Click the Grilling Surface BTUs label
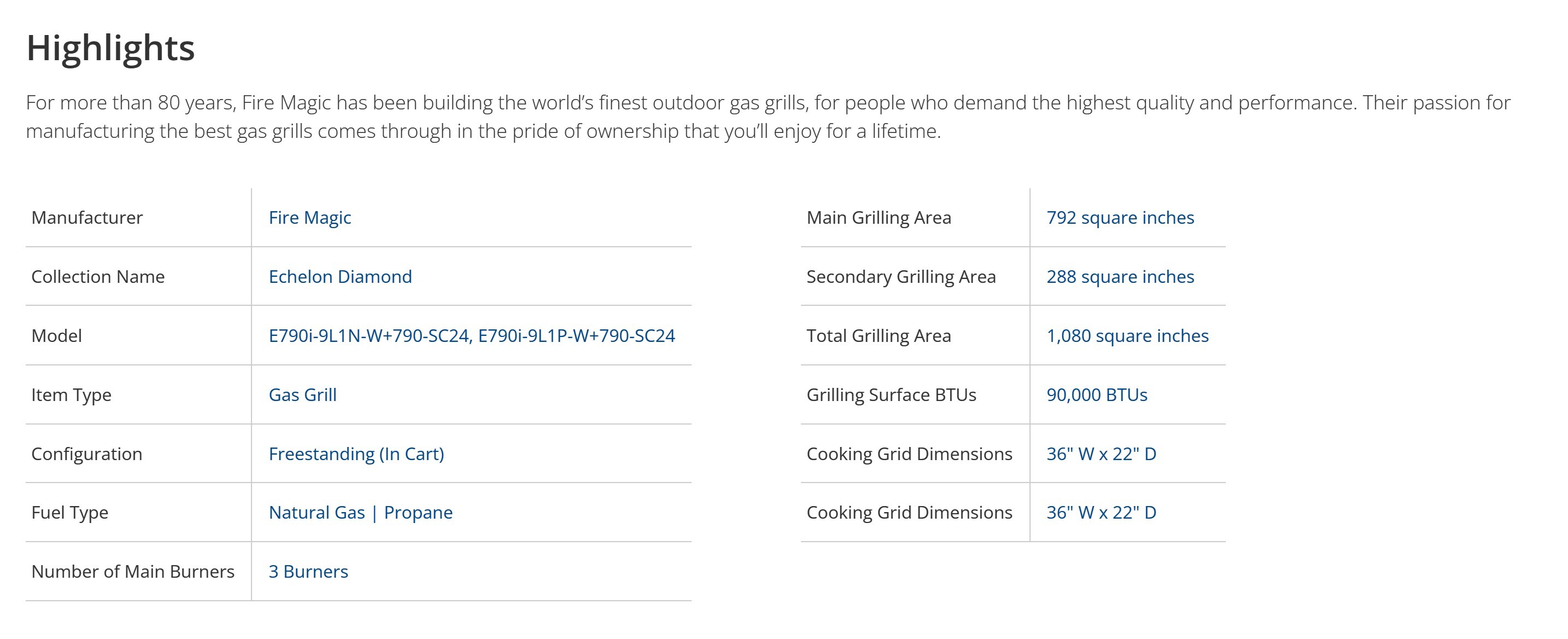 click(891, 395)
